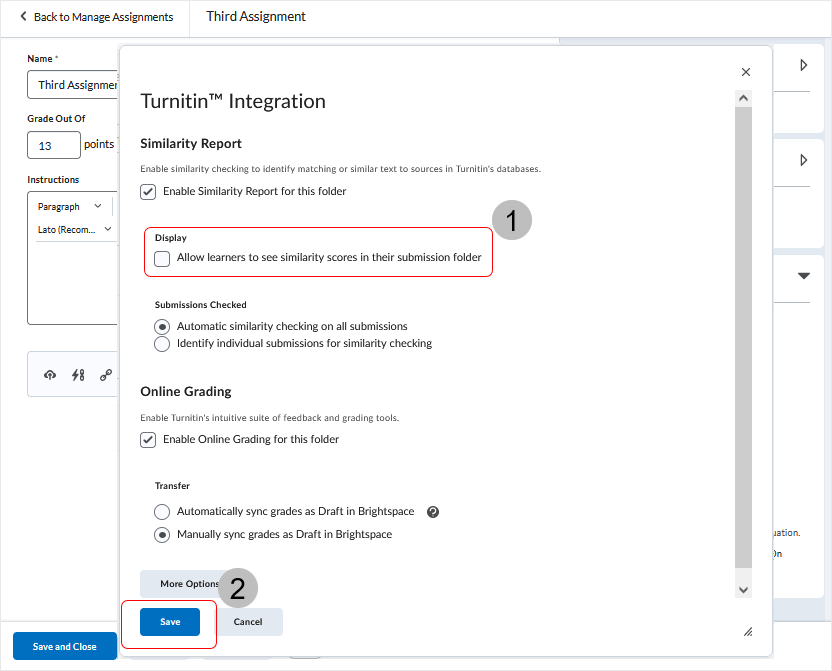Close the Turnitin Integration dialog
832x671 pixels.
(746, 72)
